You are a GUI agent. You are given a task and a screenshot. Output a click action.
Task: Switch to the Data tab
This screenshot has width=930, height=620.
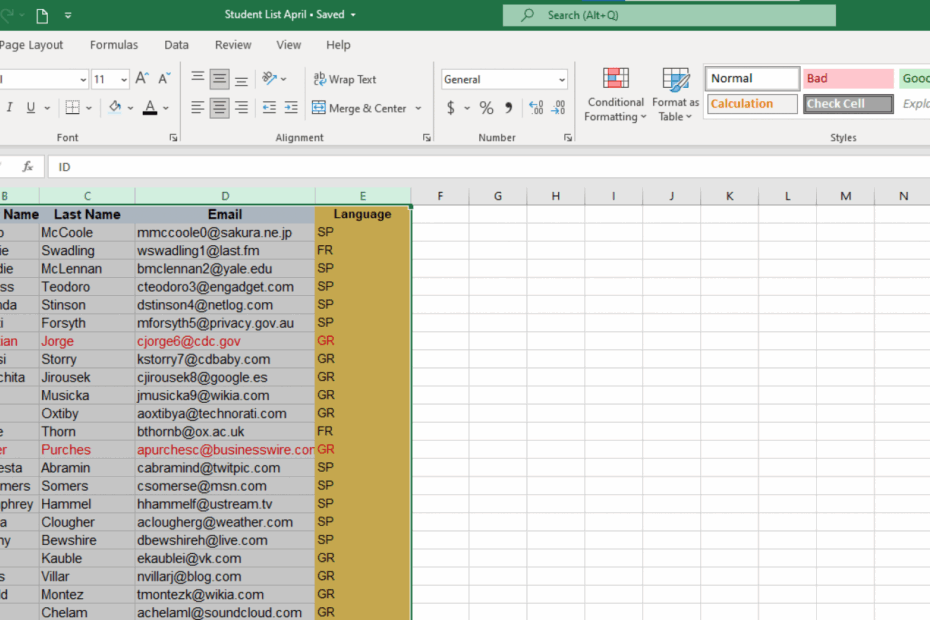pos(176,45)
